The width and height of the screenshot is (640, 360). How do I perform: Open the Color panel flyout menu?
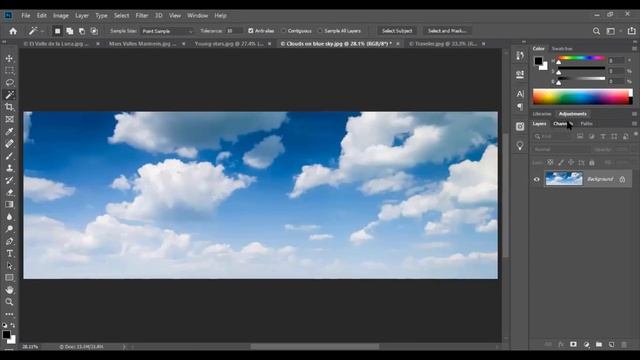click(634, 49)
